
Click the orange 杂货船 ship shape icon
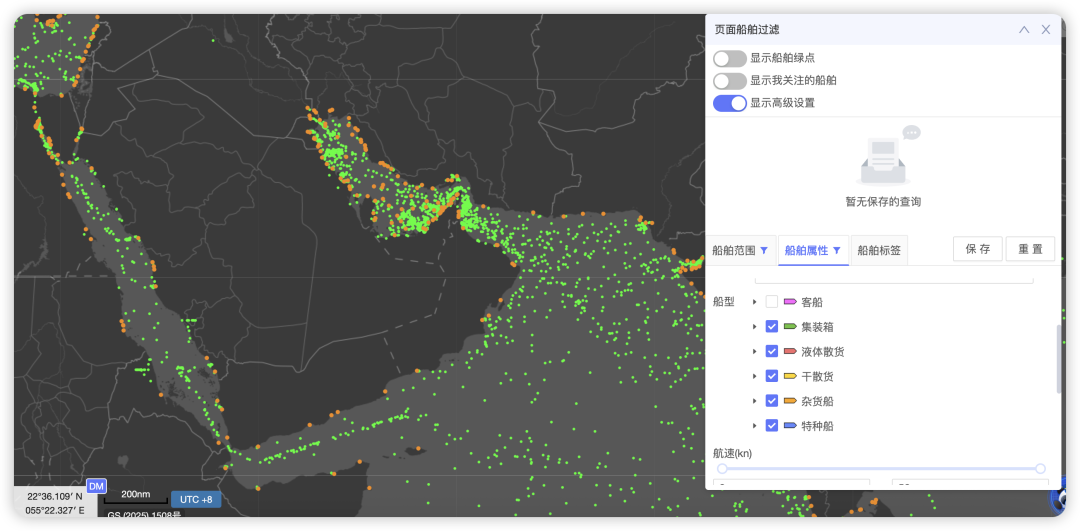coord(790,401)
